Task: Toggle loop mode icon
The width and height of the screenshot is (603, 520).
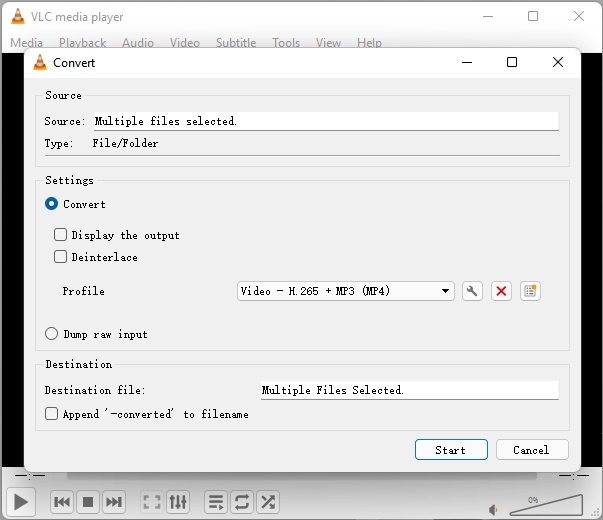Action: 242,502
